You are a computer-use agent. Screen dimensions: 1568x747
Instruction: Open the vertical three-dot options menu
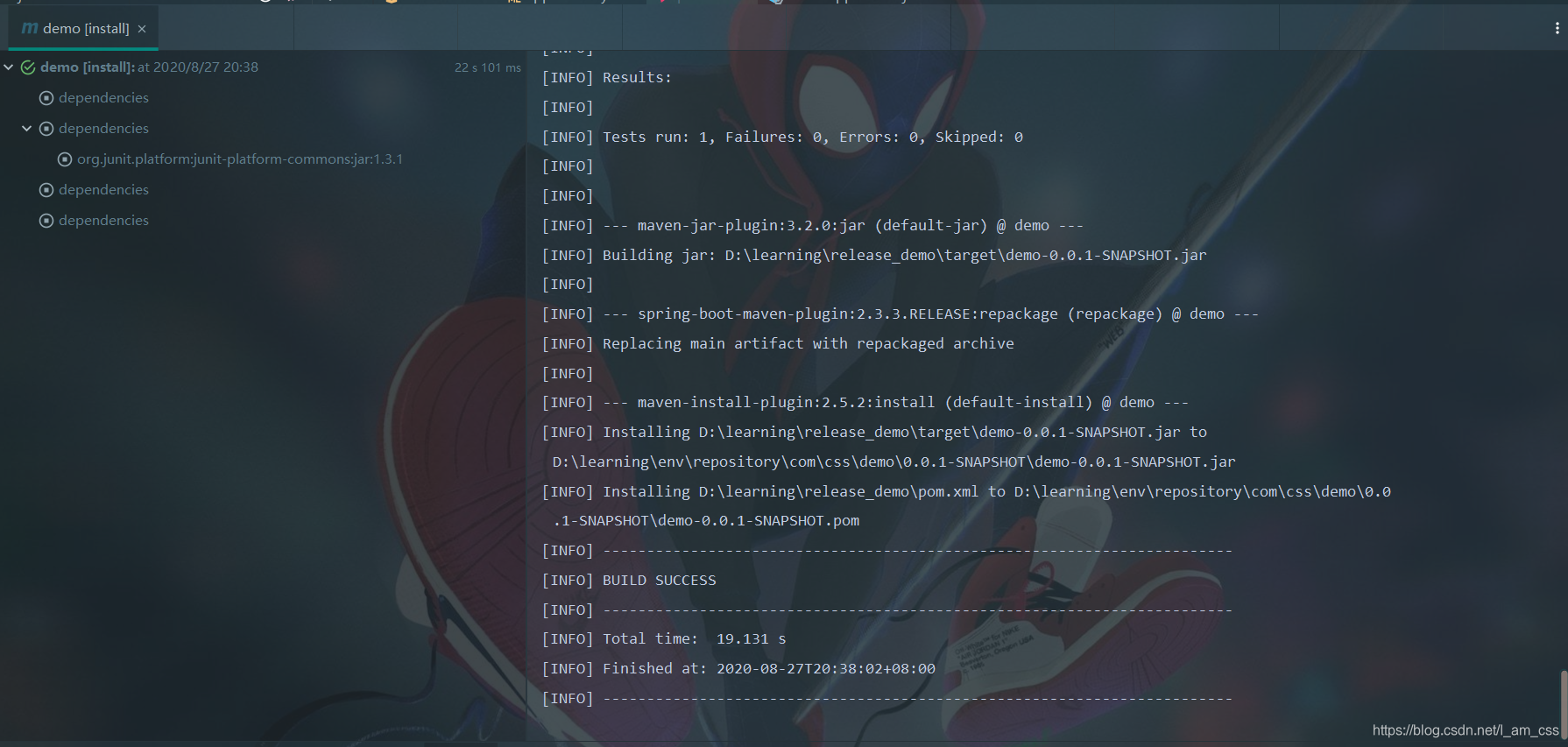click(1557, 28)
